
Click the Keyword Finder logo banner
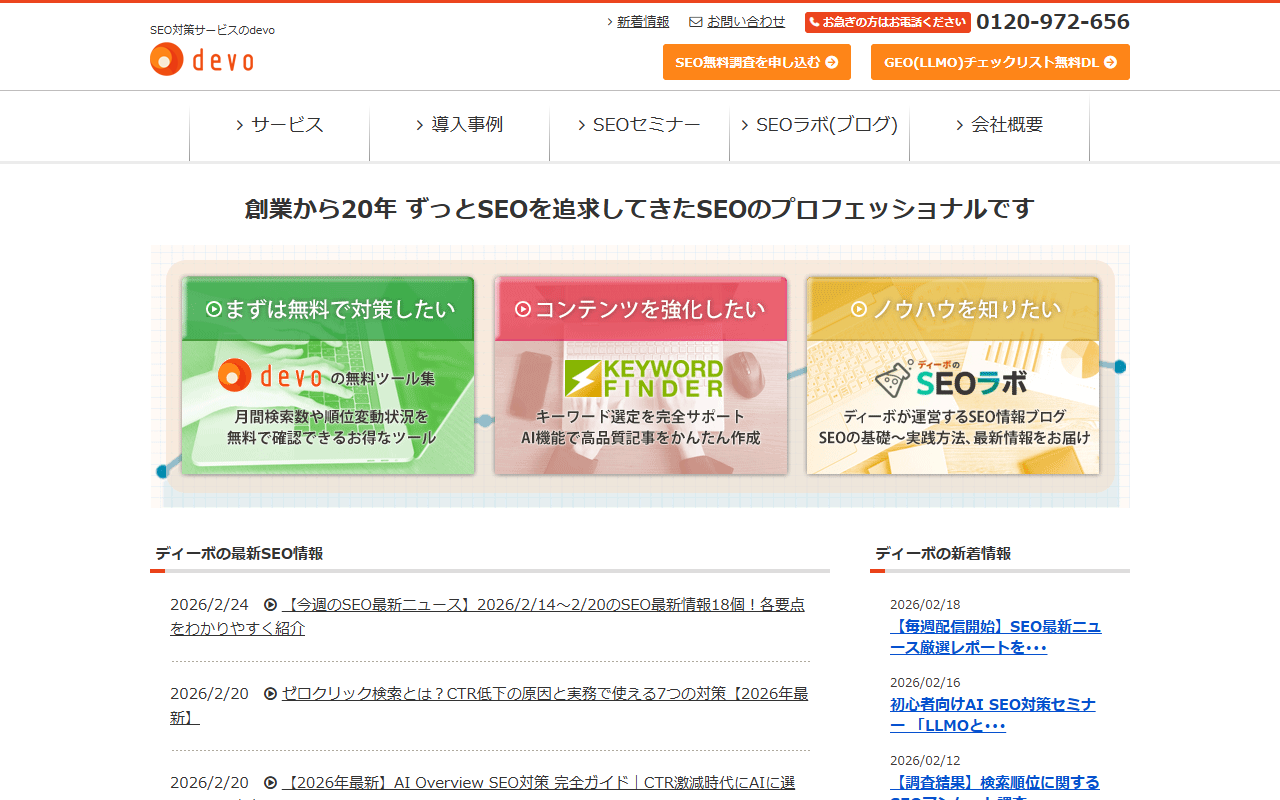coord(643,379)
